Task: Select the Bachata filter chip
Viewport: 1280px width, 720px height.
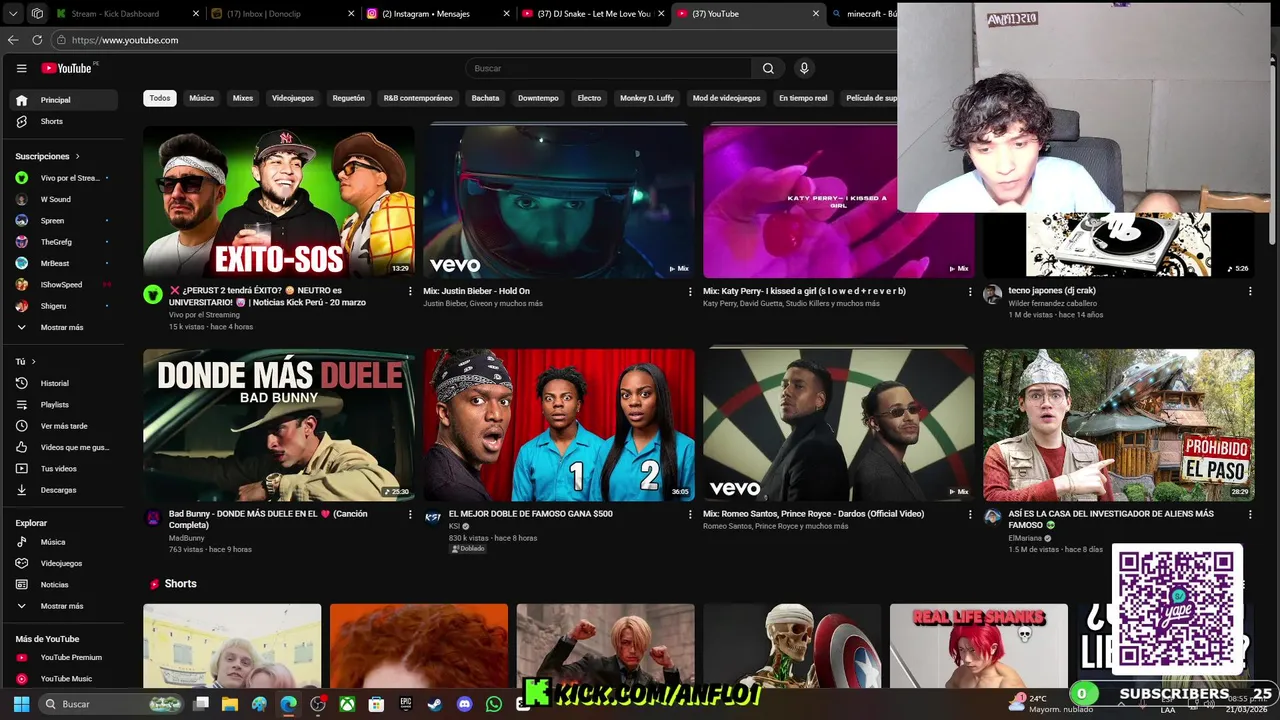Action: coord(485,98)
